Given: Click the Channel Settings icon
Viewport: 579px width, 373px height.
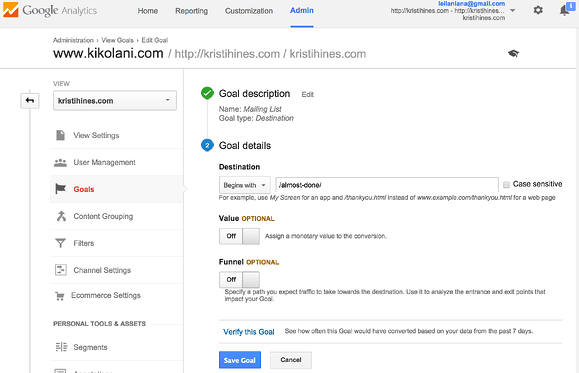Looking at the screenshot, I should [x=61, y=270].
